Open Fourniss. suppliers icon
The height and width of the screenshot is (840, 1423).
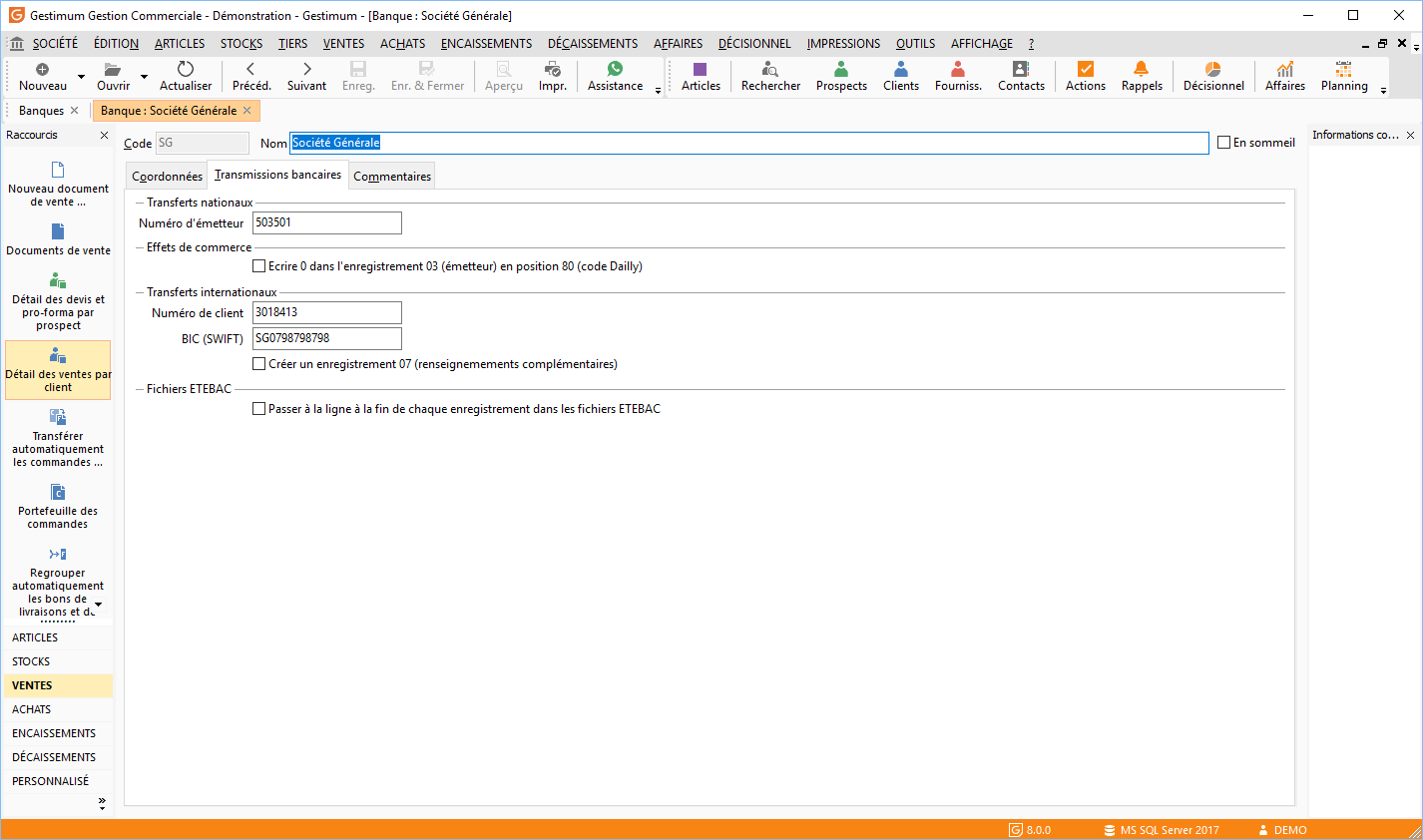tap(958, 69)
